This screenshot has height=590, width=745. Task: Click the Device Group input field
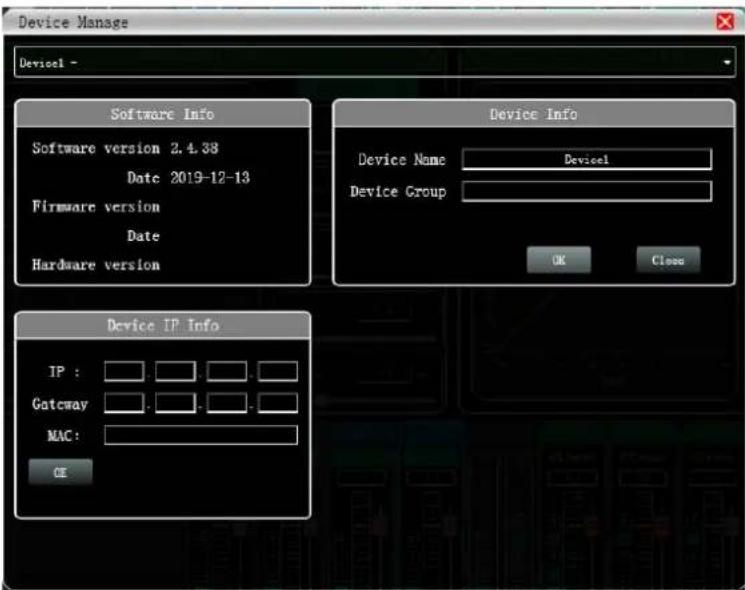pos(587,191)
